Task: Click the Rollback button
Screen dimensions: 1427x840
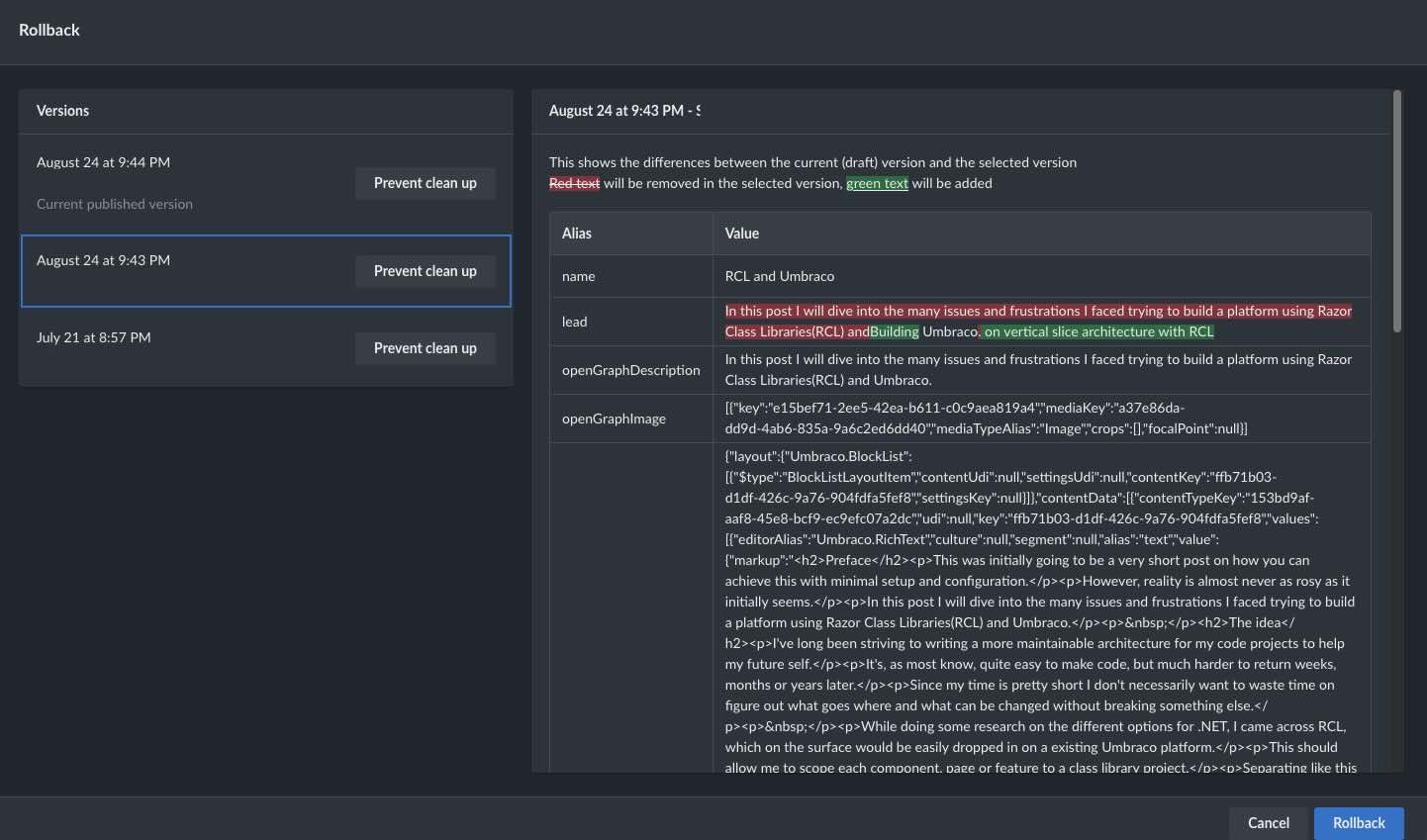Action: (1358, 823)
